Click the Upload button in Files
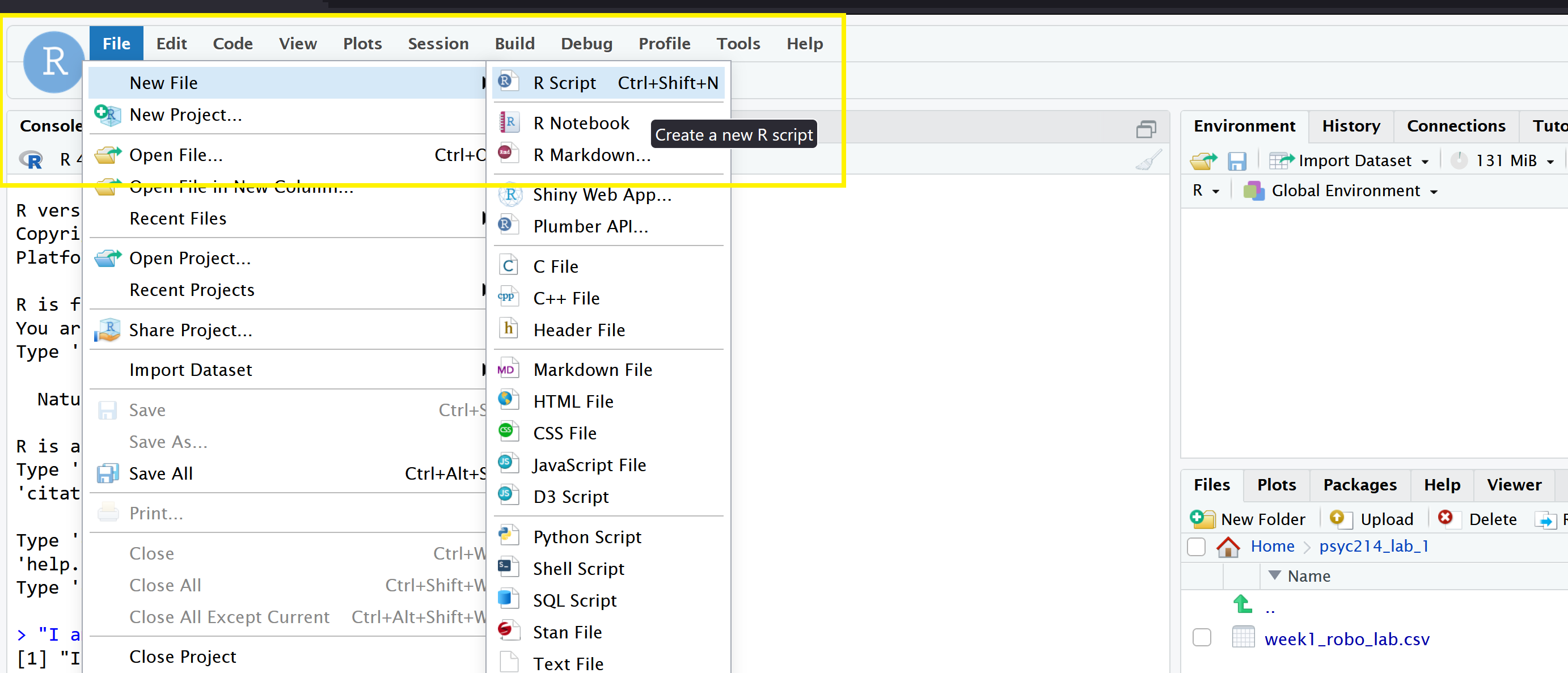Screen dimensions: 1568x673 point(1371,519)
